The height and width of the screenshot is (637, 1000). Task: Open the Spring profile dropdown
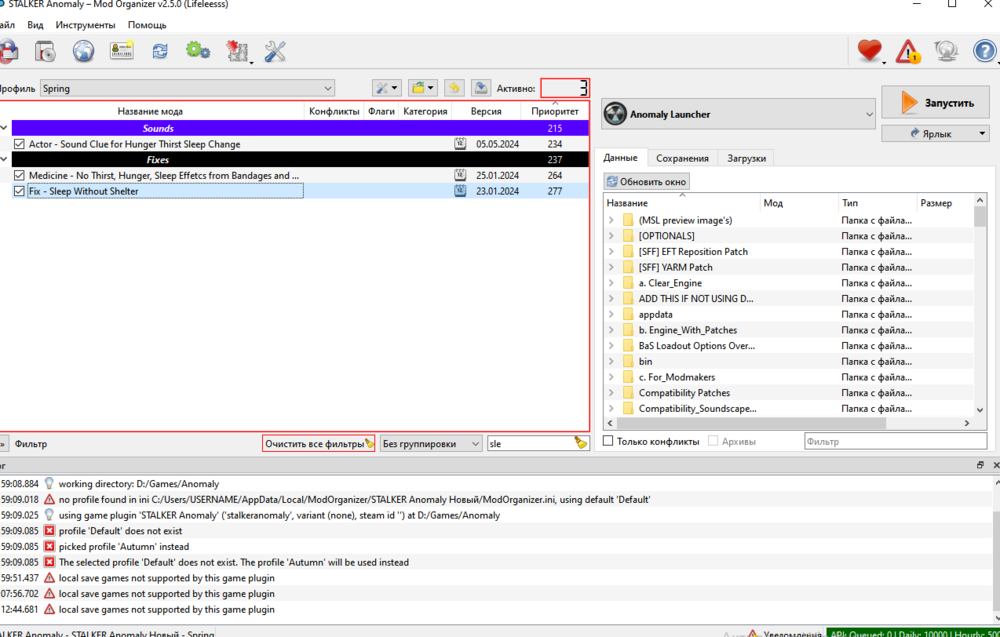pos(187,89)
